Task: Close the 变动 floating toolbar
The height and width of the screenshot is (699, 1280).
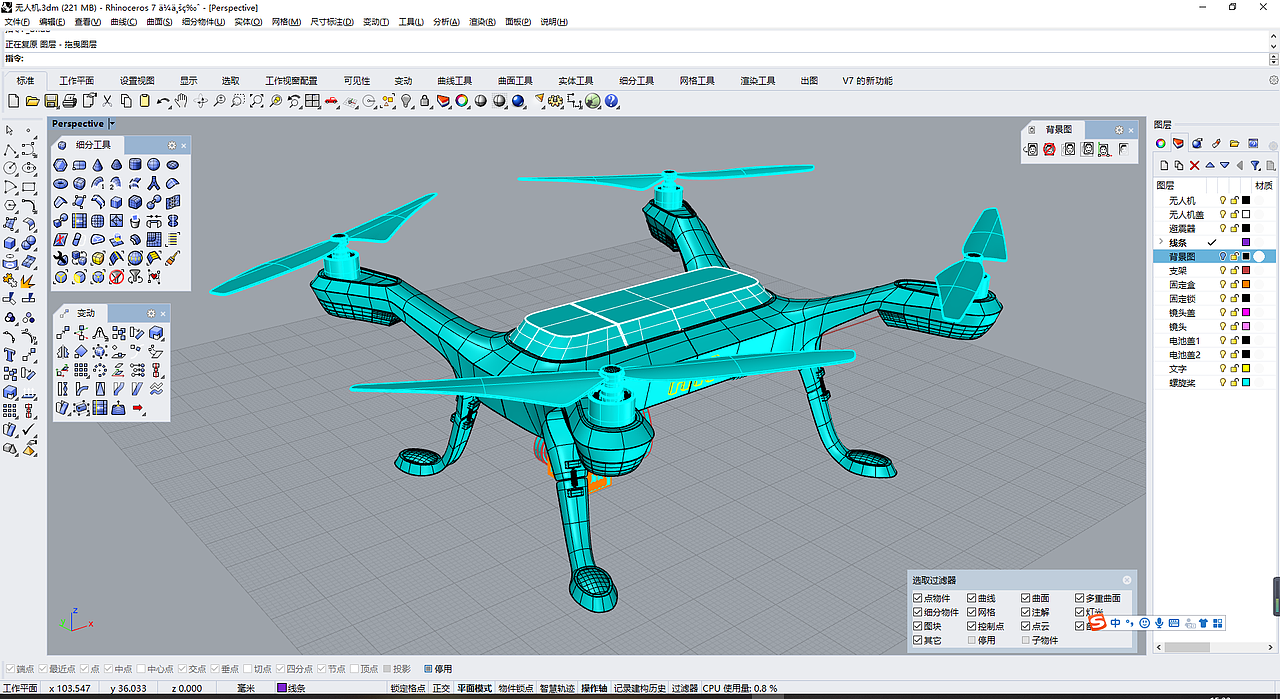Action: click(x=163, y=313)
